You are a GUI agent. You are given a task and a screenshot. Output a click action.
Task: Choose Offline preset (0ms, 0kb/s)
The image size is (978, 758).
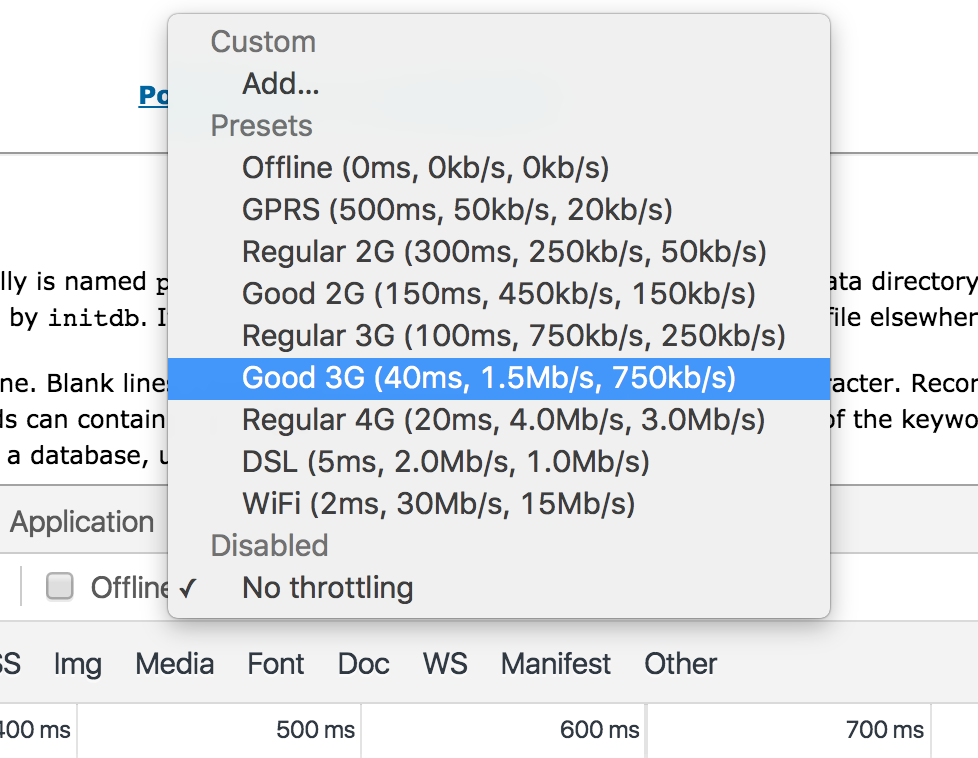click(498, 168)
